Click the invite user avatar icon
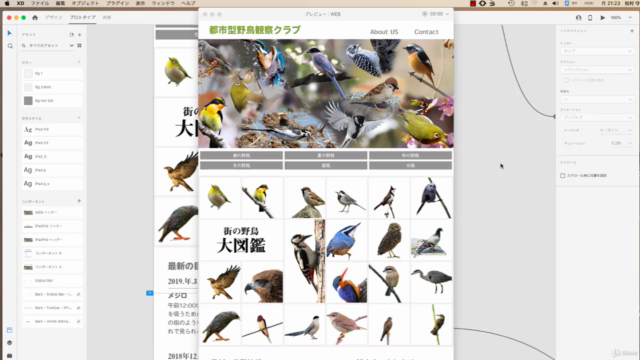 pos(578,18)
